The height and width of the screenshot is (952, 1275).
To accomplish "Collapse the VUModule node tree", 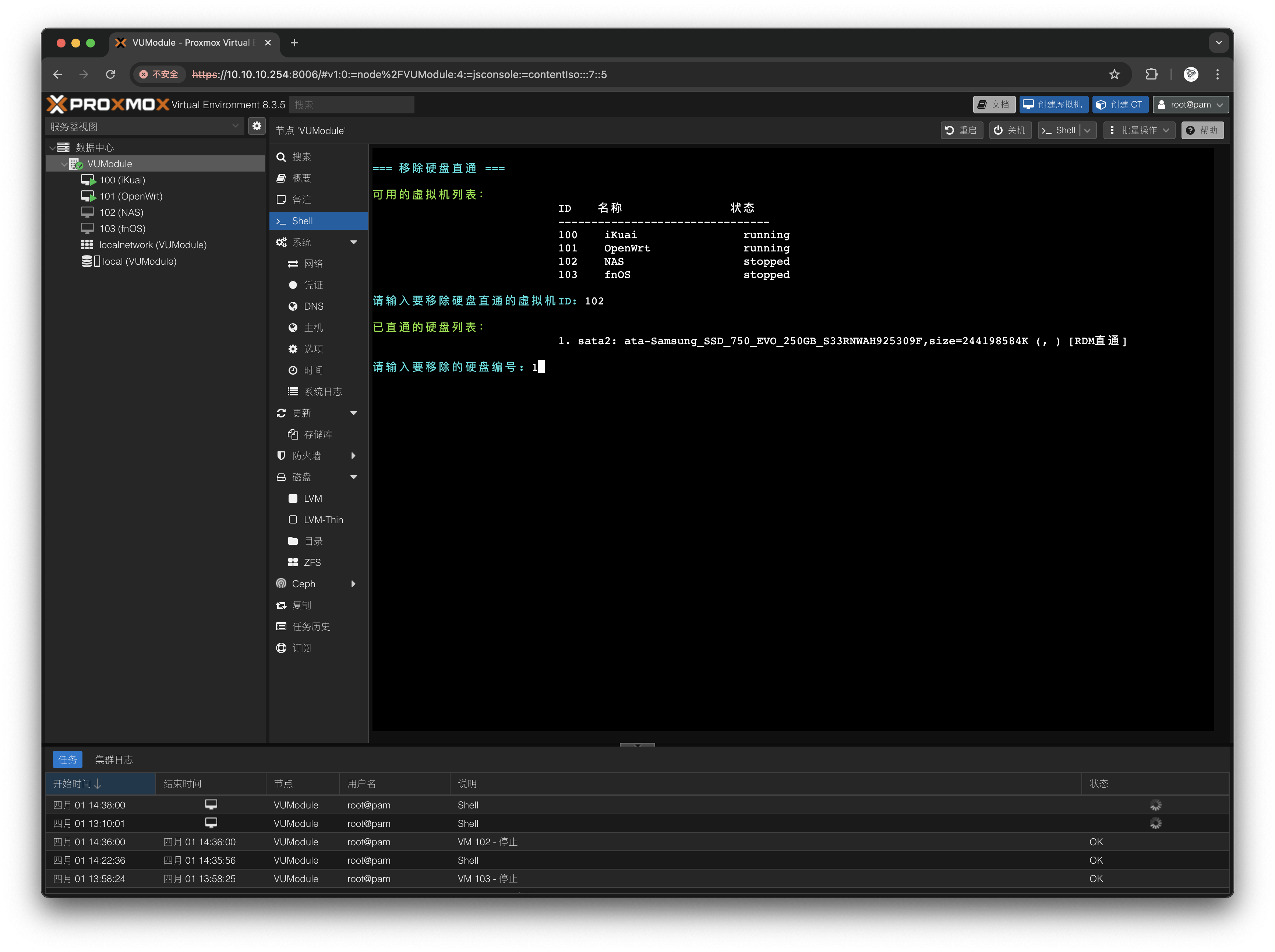I will tap(64, 164).
